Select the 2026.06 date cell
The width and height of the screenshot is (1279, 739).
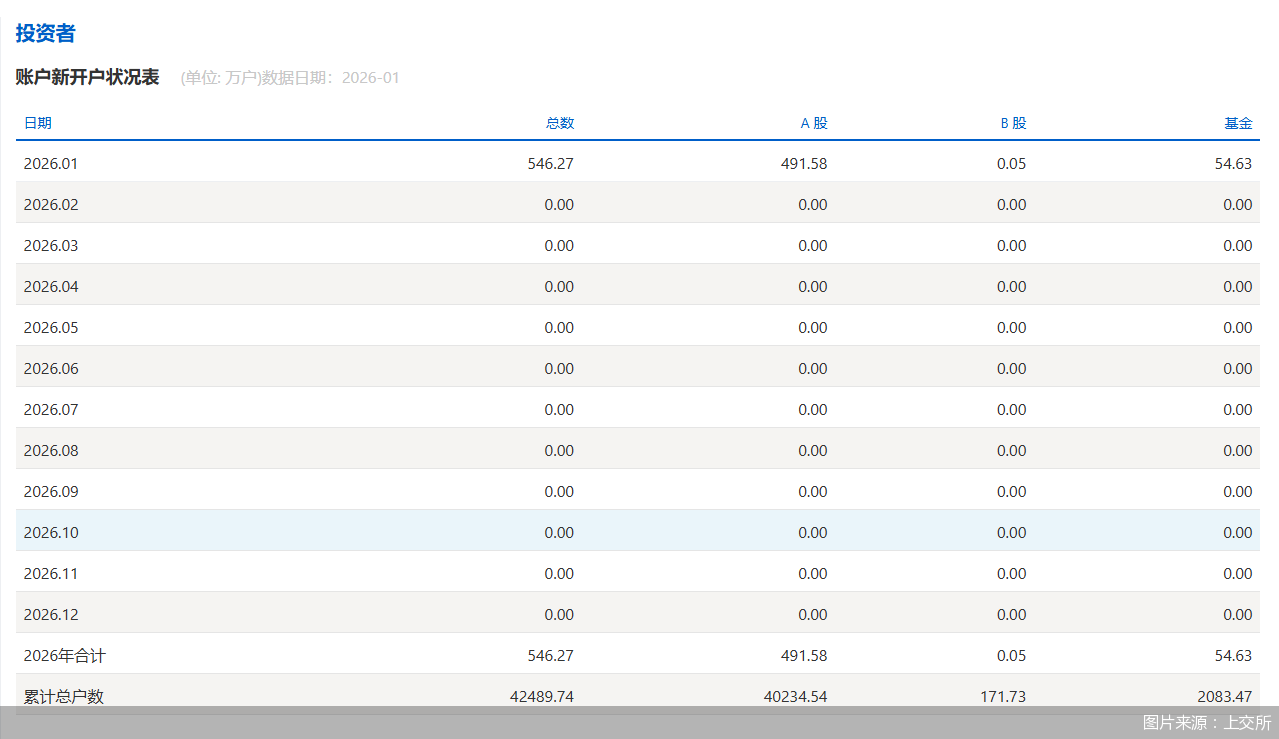pos(51,368)
